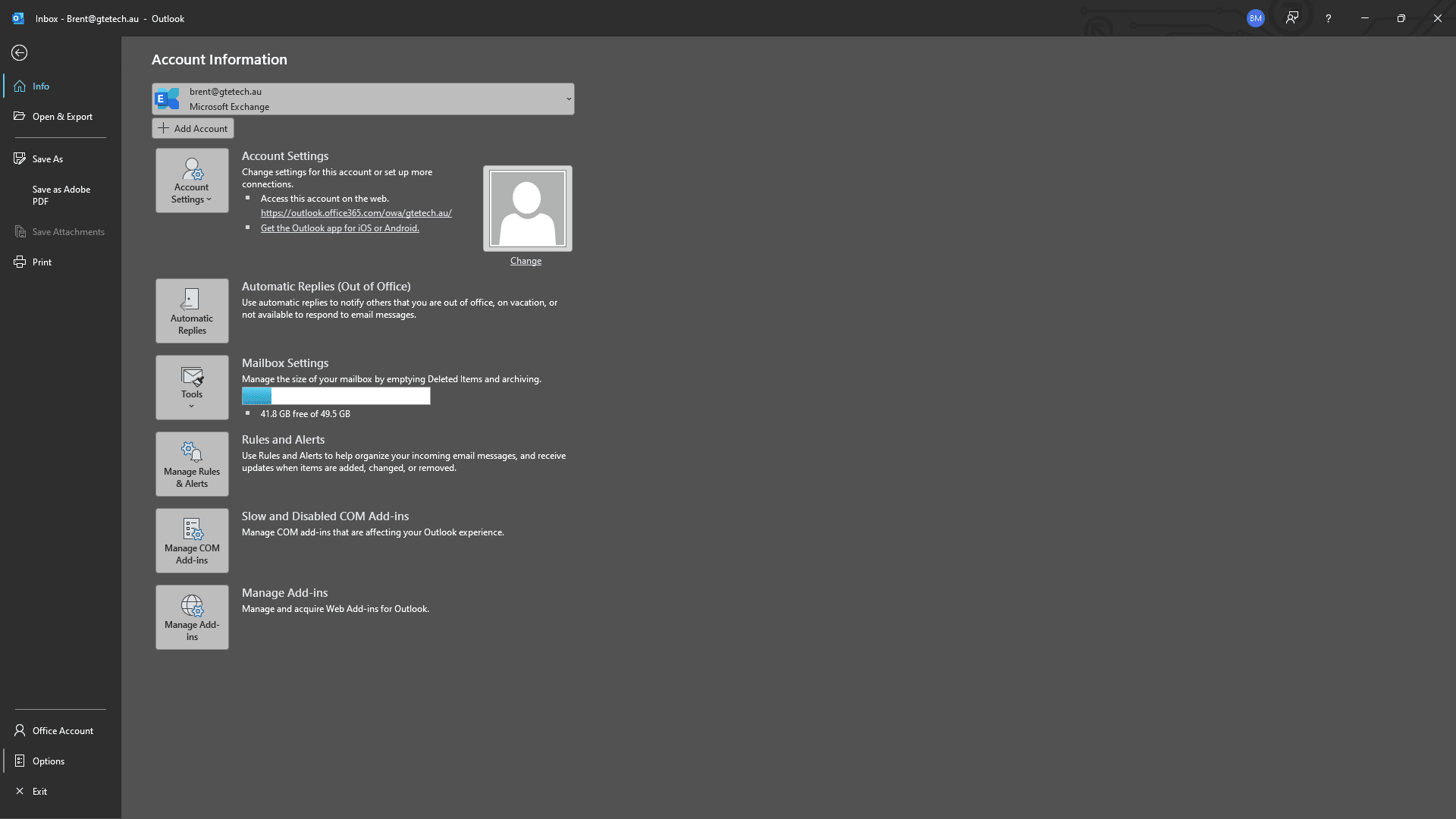This screenshot has height=819, width=1456.
Task: Click the mailbox storage usage bar
Action: tap(336, 396)
